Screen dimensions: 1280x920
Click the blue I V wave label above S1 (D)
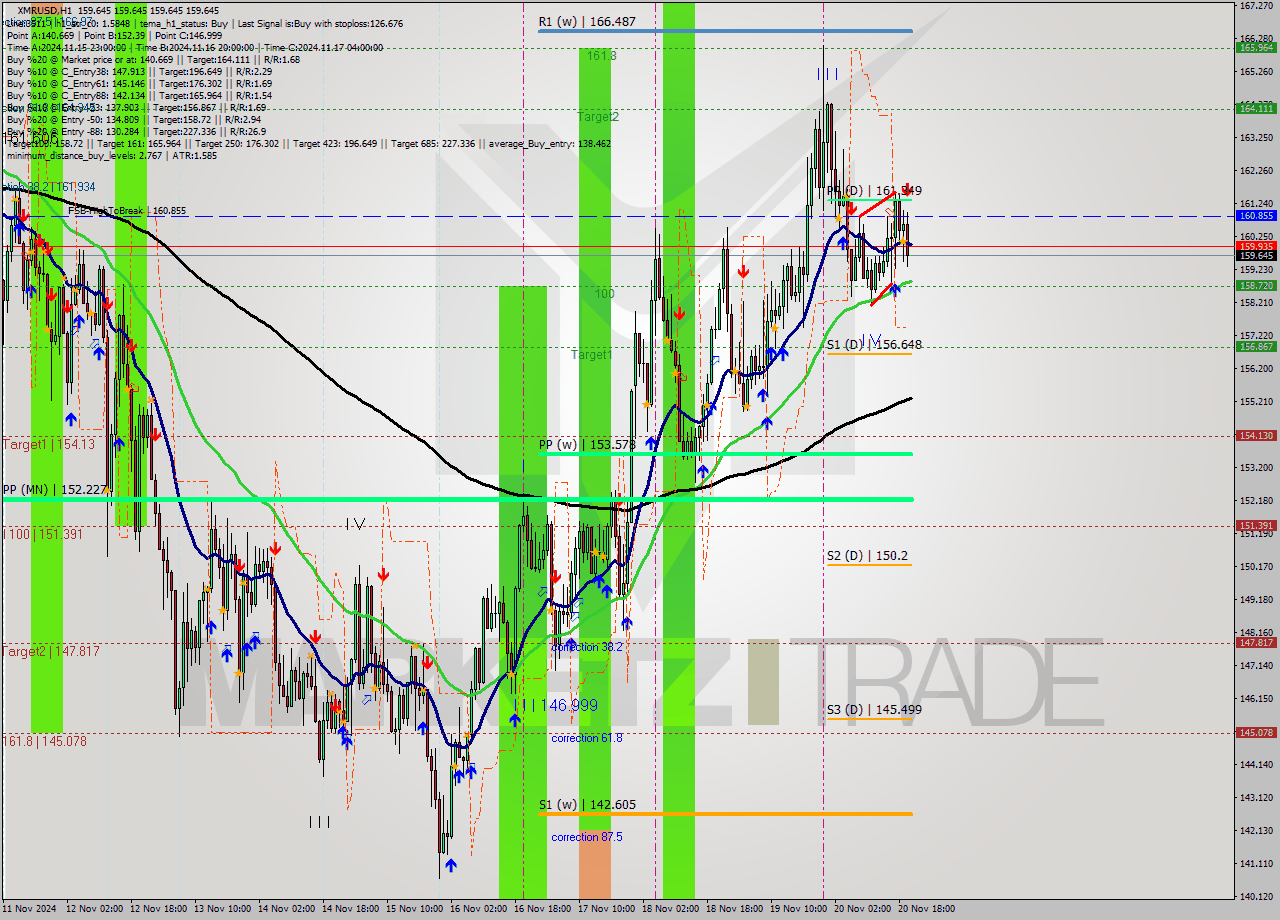click(871, 340)
